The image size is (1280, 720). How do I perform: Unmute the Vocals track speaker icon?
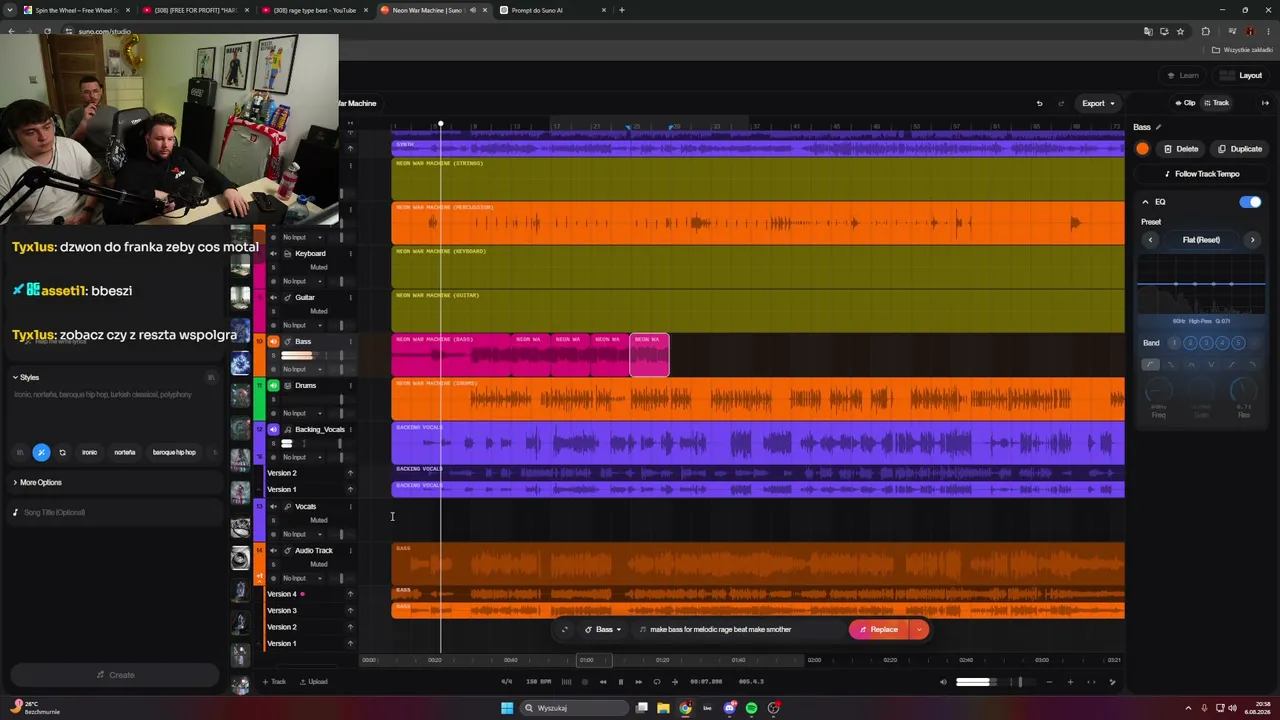point(273,507)
